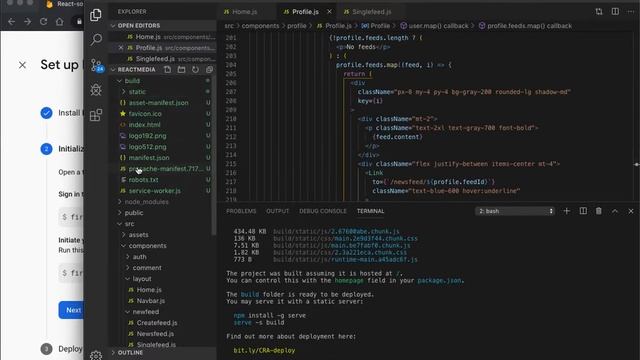
Task: Open the Extensions view icon
Action: 96,115
